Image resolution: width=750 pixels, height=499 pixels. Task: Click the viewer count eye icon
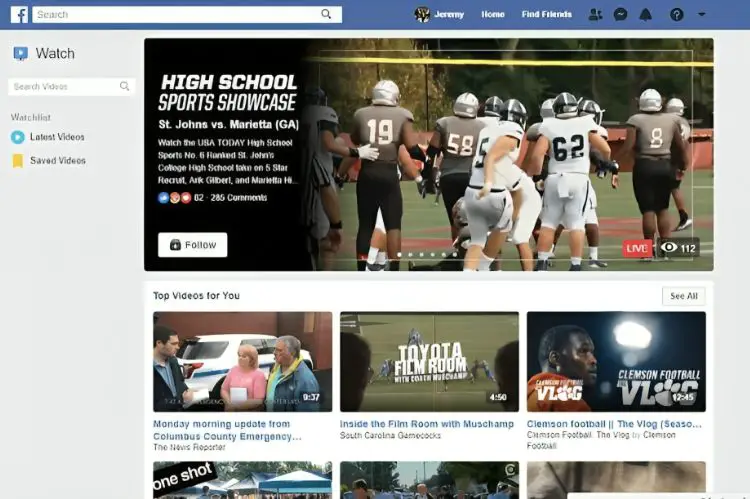click(668, 247)
